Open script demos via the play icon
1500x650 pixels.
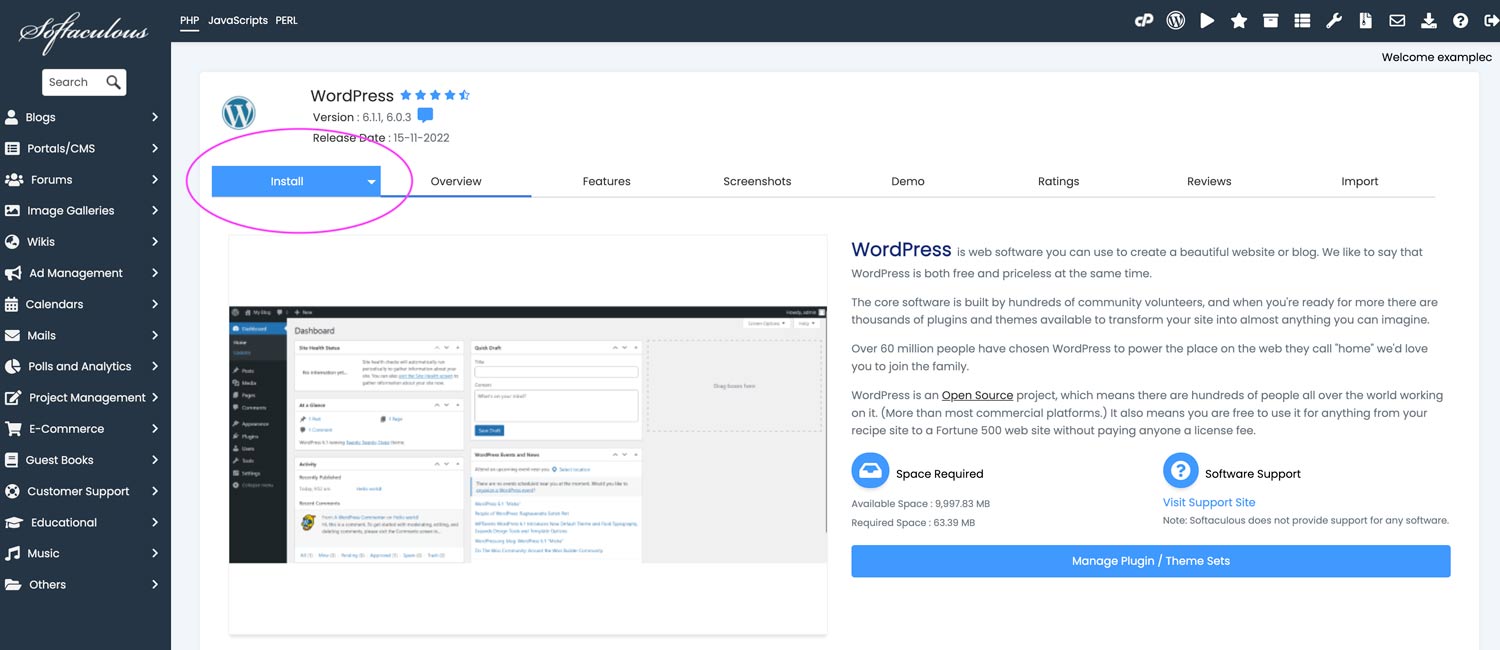click(x=1207, y=20)
